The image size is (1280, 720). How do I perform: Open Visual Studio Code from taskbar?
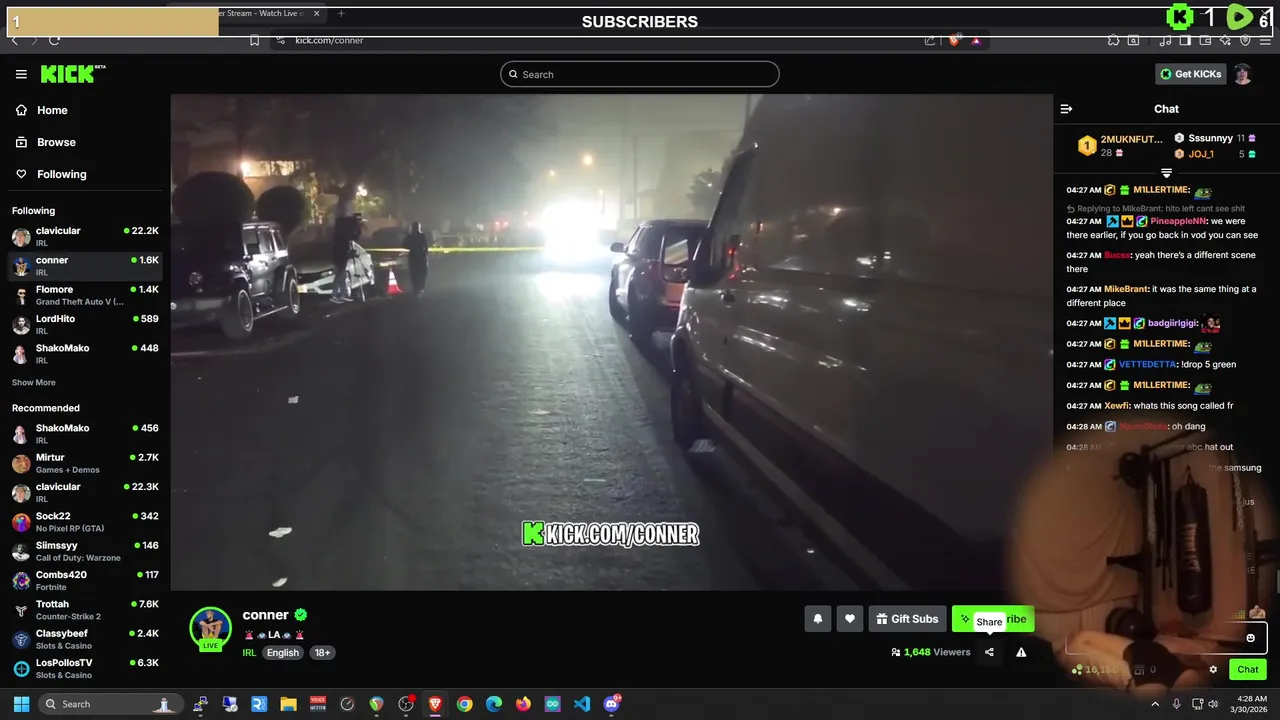coord(582,704)
